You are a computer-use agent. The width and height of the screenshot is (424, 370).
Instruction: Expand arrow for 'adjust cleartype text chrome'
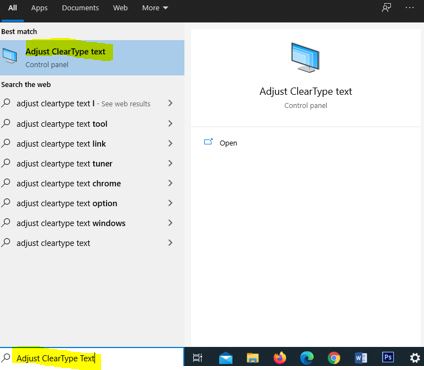170,183
